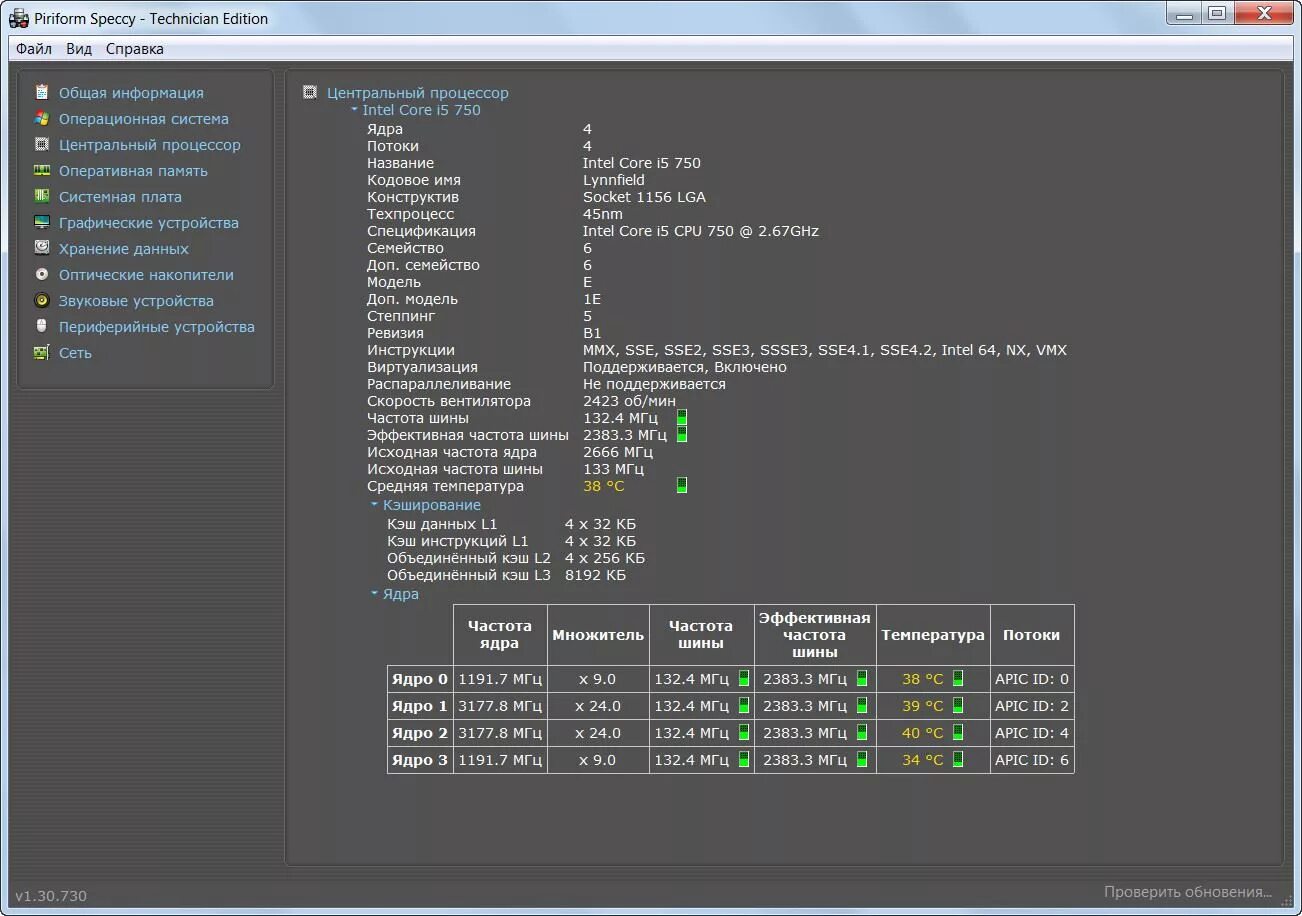Viewport: 1302px width, 916px height.
Task: Select Общая информация in sidebar
Action: point(131,92)
